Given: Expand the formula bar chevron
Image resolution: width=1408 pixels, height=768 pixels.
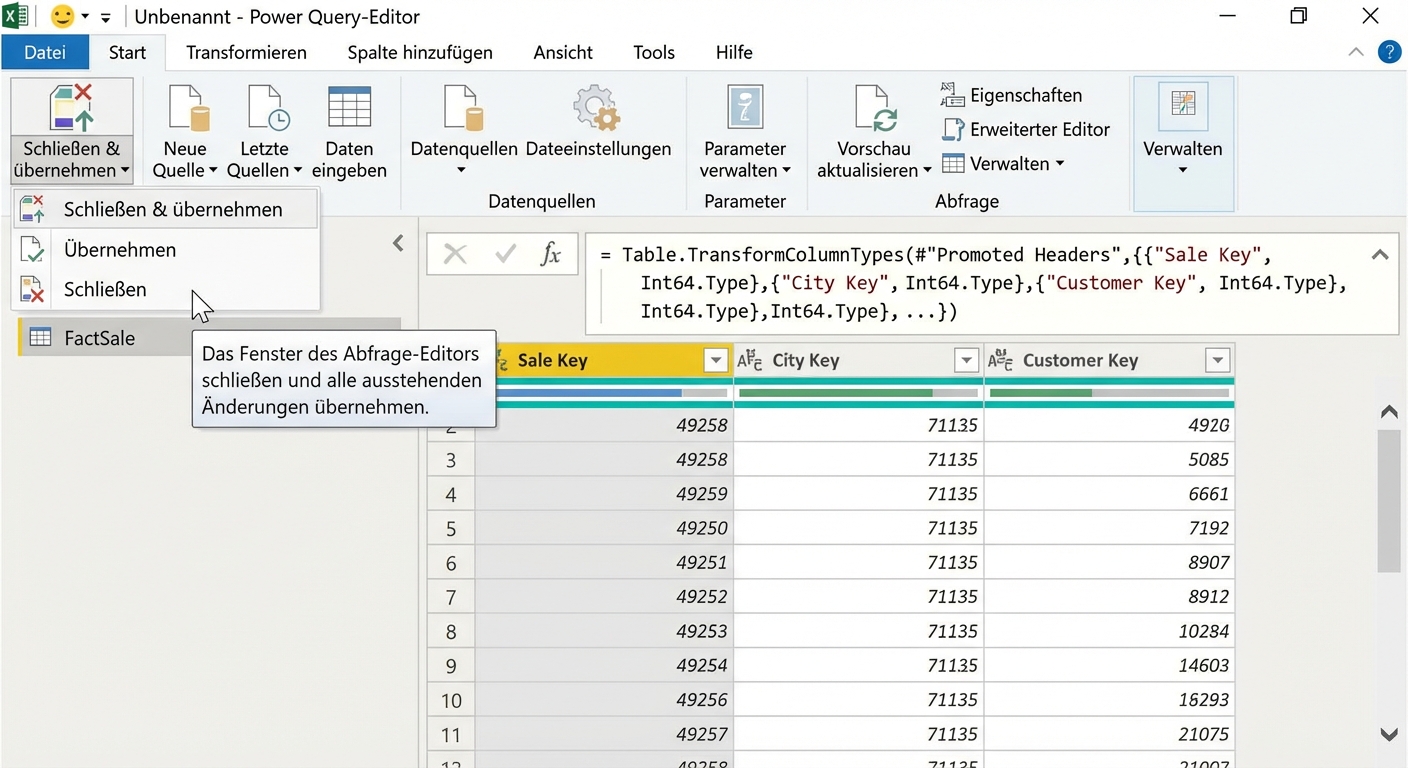Looking at the screenshot, I should (1380, 255).
